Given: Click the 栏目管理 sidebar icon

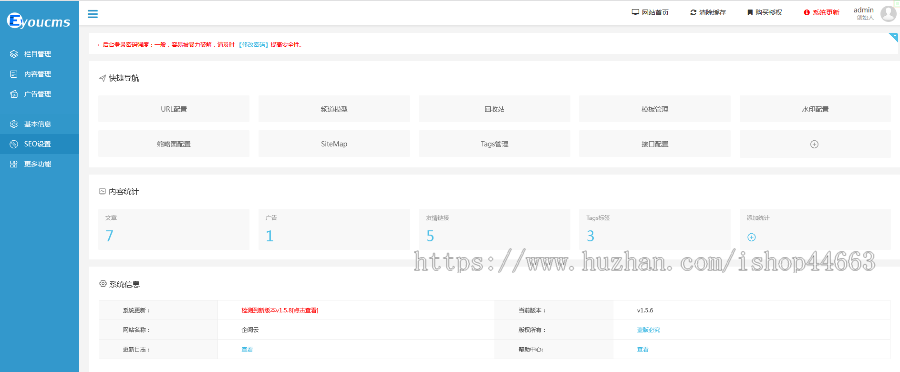Looking at the screenshot, I should 14,54.
